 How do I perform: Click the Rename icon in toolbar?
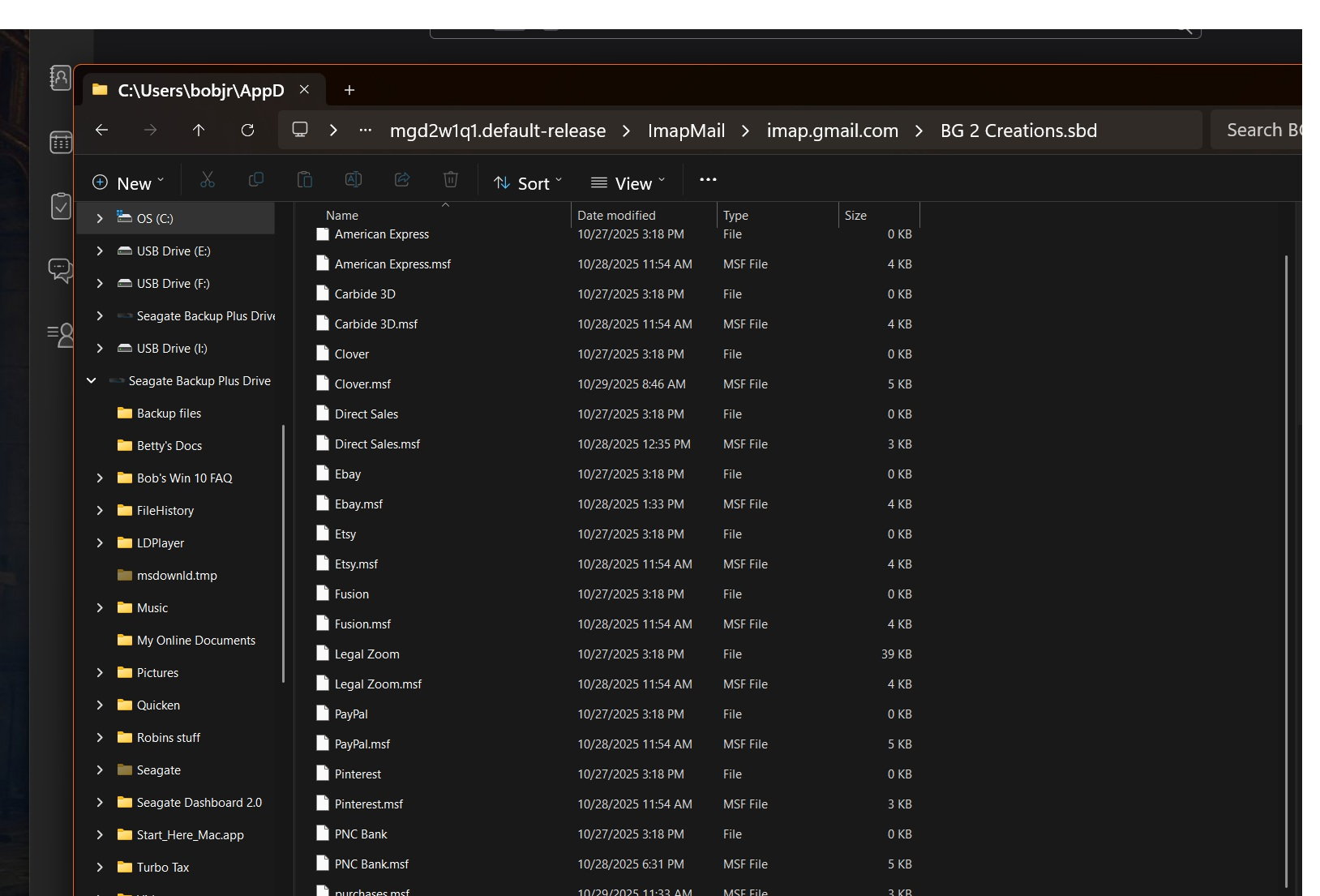pyautogui.click(x=354, y=180)
